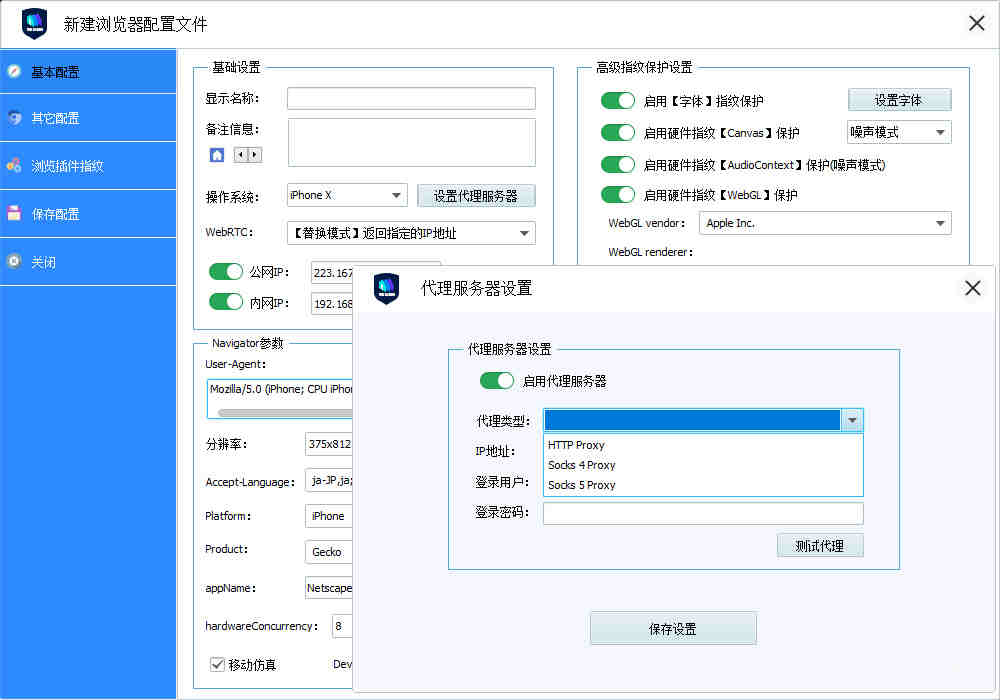The width and height of the screenshot is (1000, 700).
Task: Click the 分辨率 375x812 field
Action: 328,444
